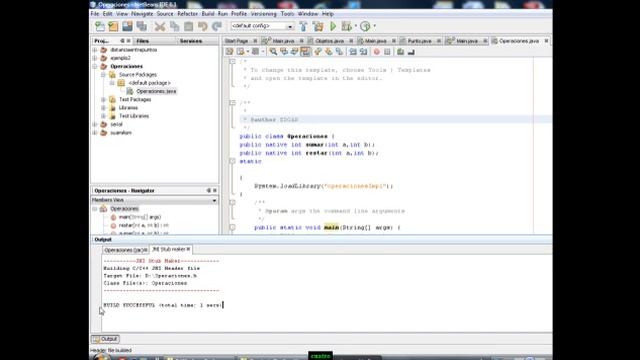Open the default config combo box
Screen dimensions: 640x360
tap(262, 26)
